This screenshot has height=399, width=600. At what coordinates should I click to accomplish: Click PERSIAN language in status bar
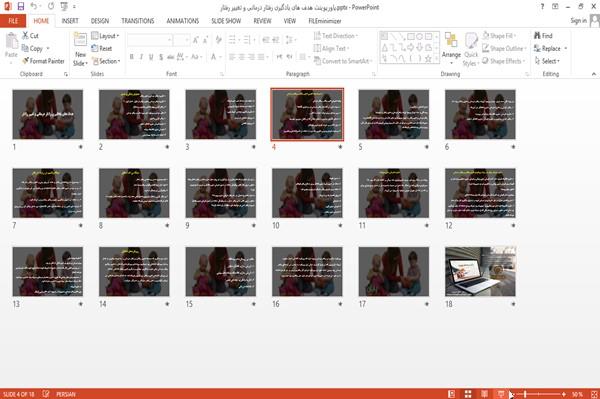tap(66, 394)
